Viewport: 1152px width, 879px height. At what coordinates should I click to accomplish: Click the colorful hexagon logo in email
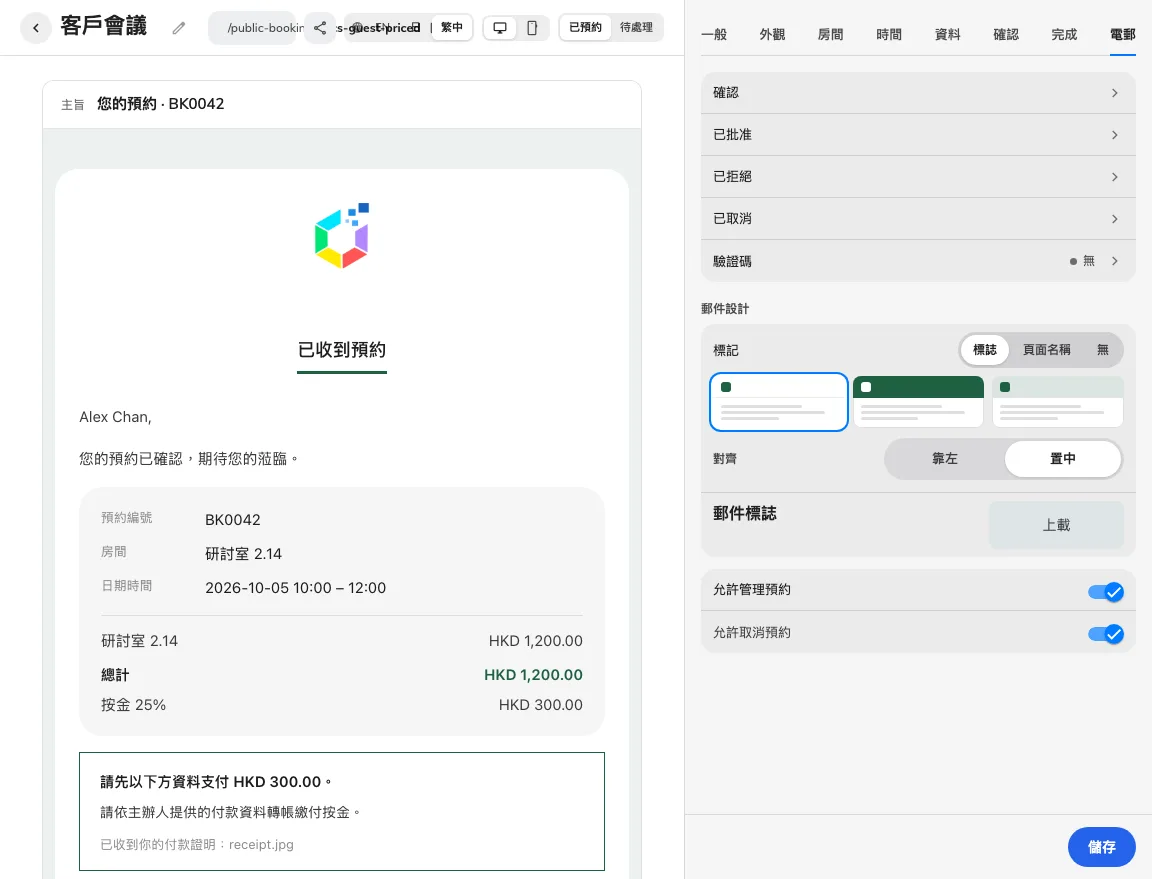pos(342,235)
